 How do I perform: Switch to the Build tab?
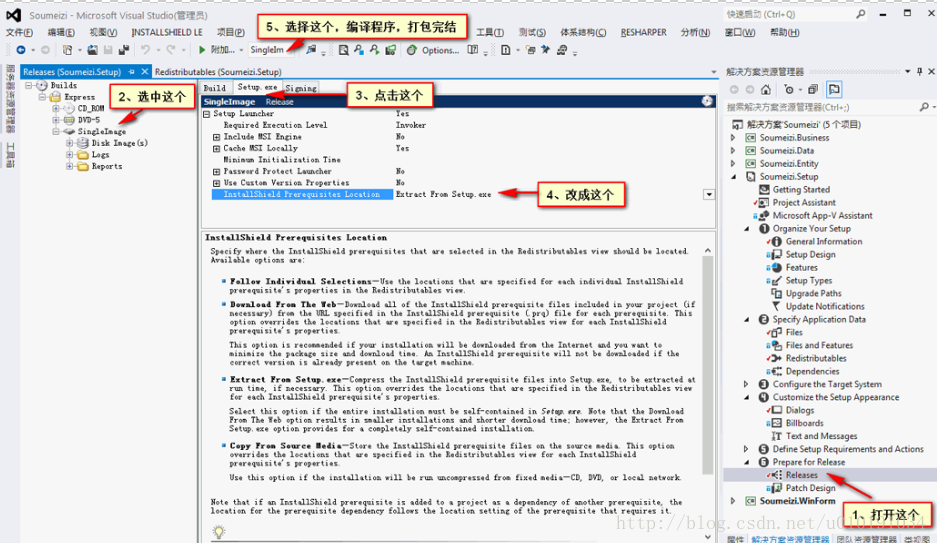(x=215, y=88)
